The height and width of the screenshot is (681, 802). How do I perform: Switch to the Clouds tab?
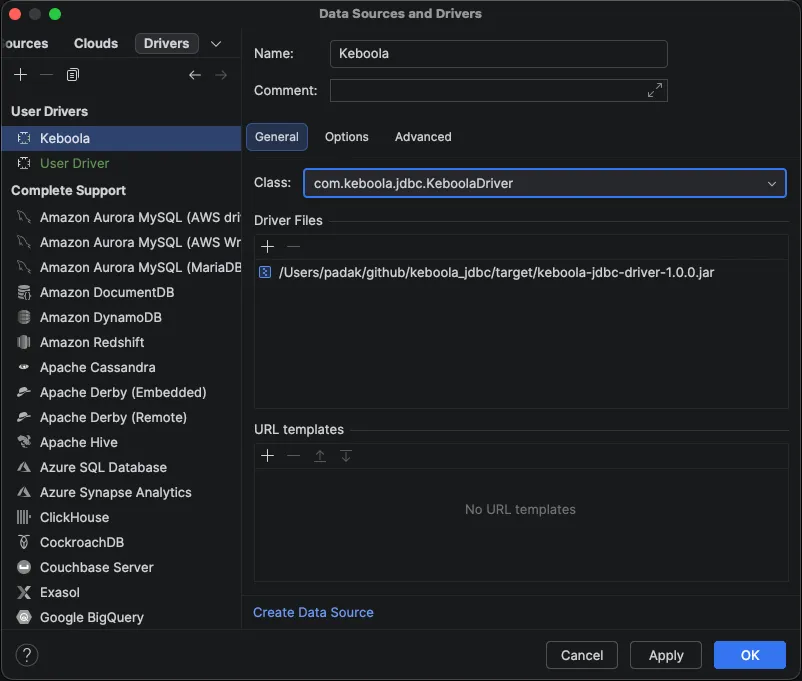coord(96,43)
